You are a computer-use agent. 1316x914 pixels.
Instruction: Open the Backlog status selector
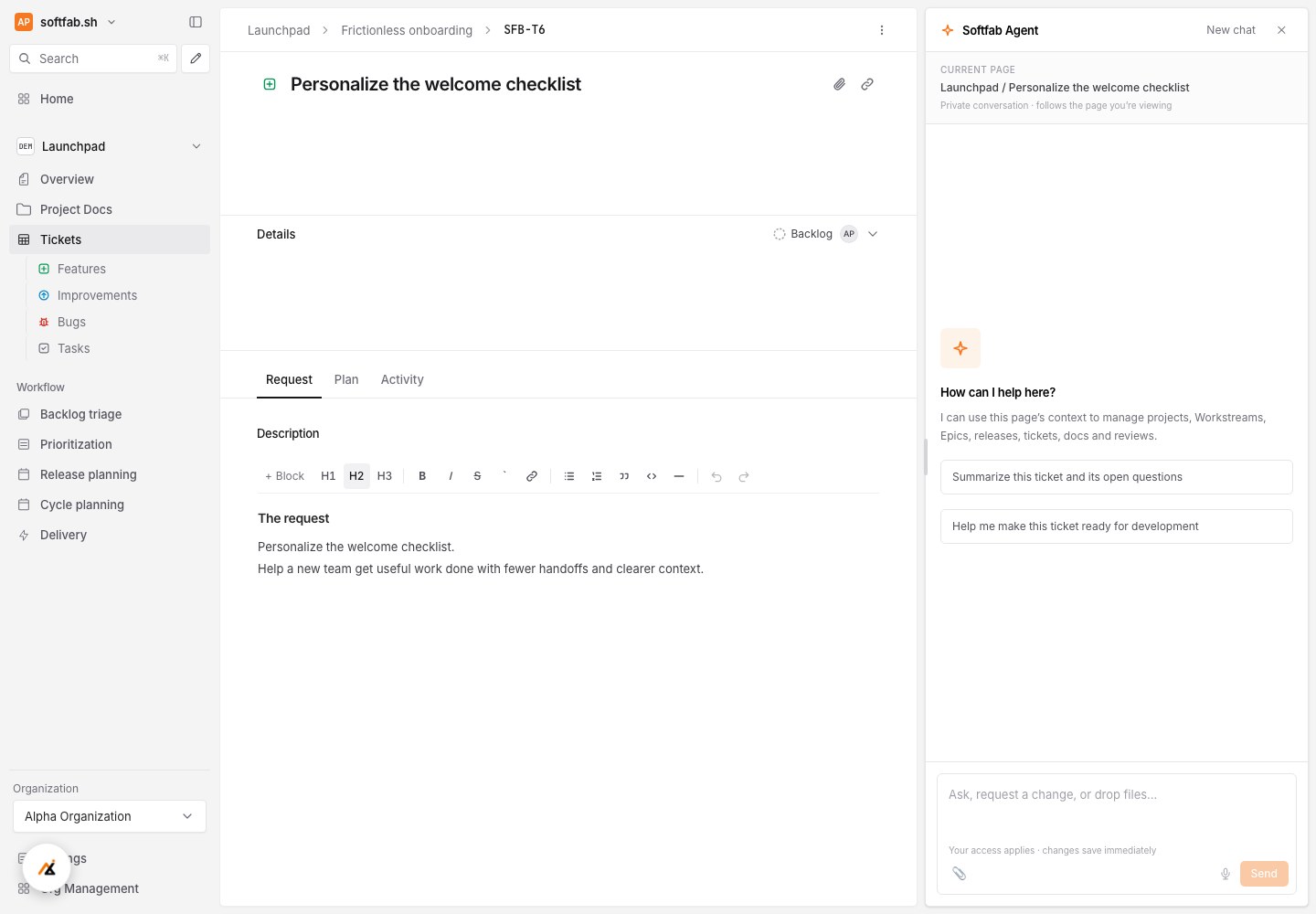[x=803, y=234]
